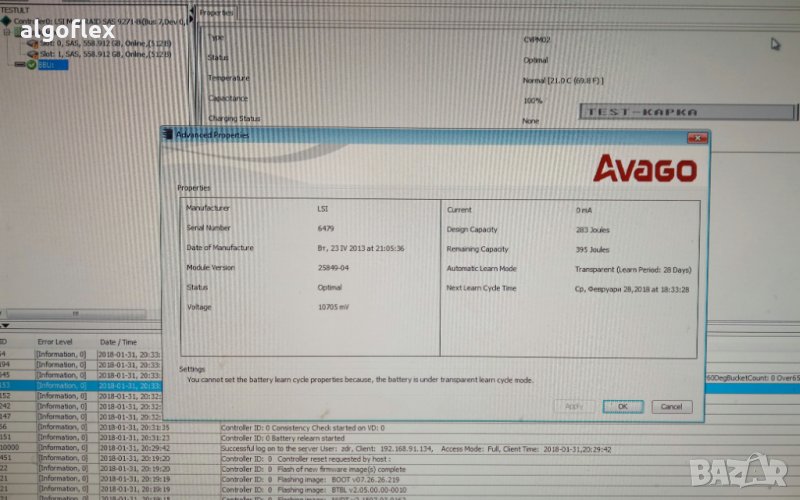Click the Advanced Properties dialog title icon
The width and height of the screenshot is (800, 500).
(x=168, y=135)
